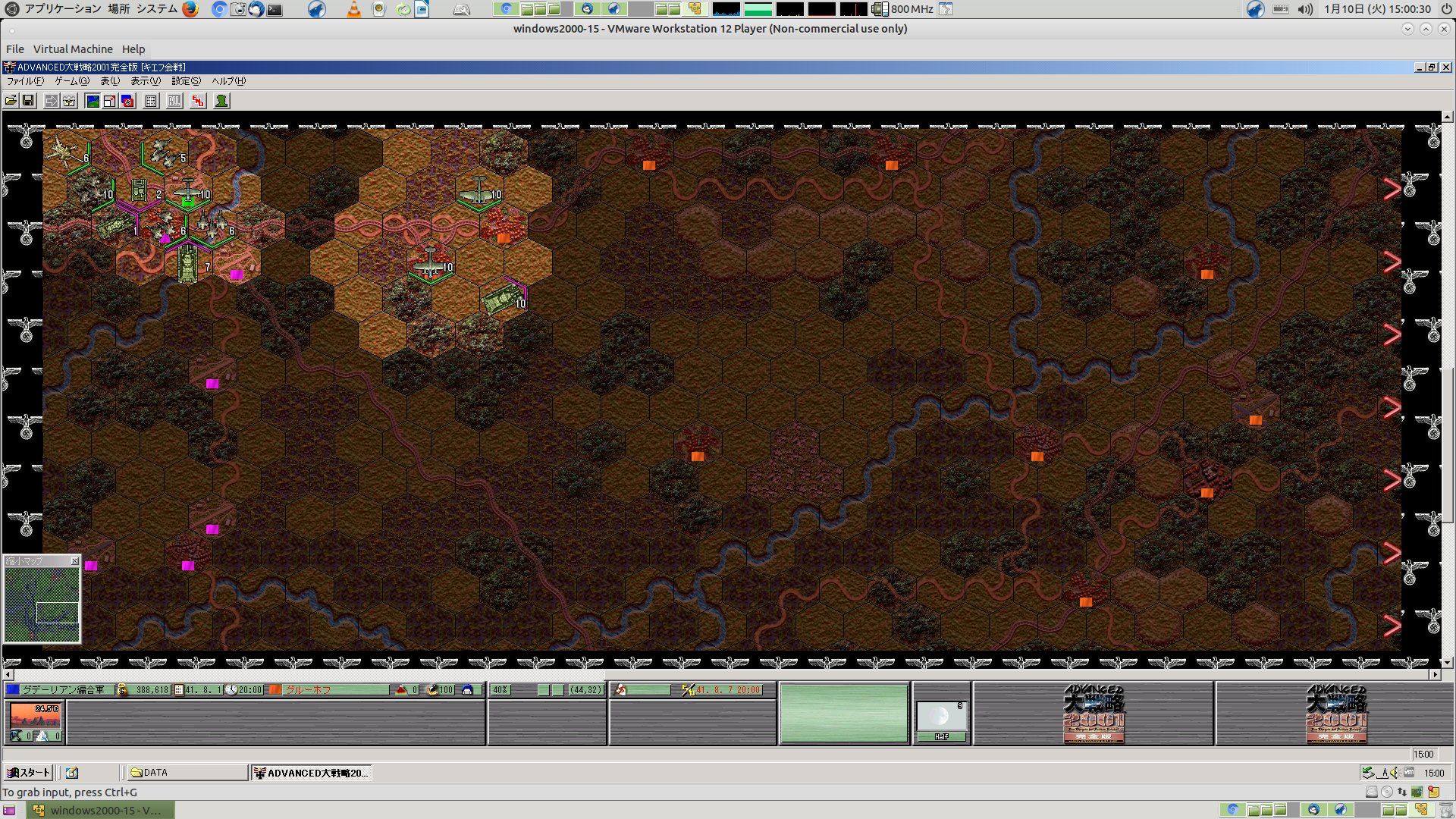Open the VMware Help menu
1456x819 pixels.
click(x=133, y=49)
